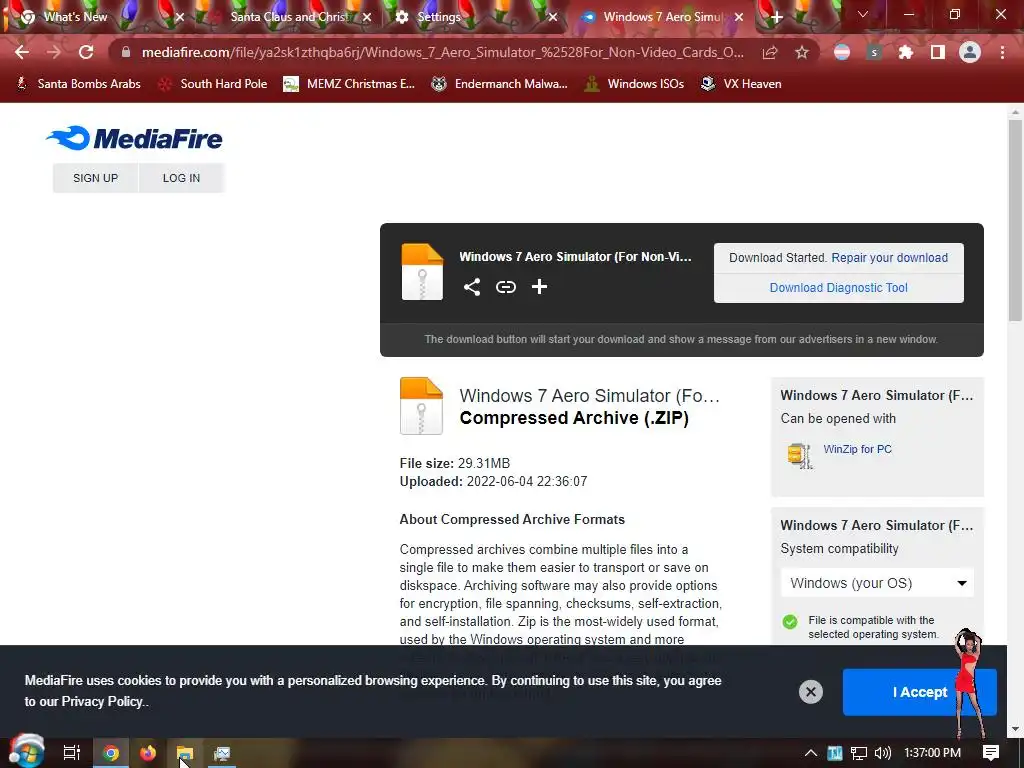Select Windows 7 Aero Simulator tab
Screen dimensions: 1024x768
coord(662,17)
